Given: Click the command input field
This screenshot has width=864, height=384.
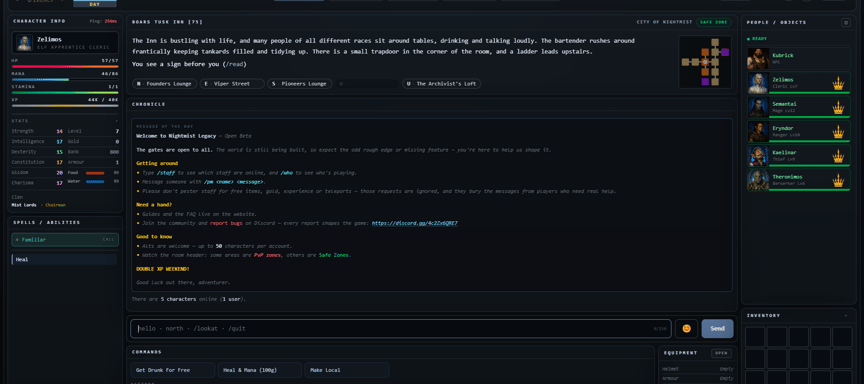Looking at the screenshot, I should pyautogui.click(x=401, y=328).
